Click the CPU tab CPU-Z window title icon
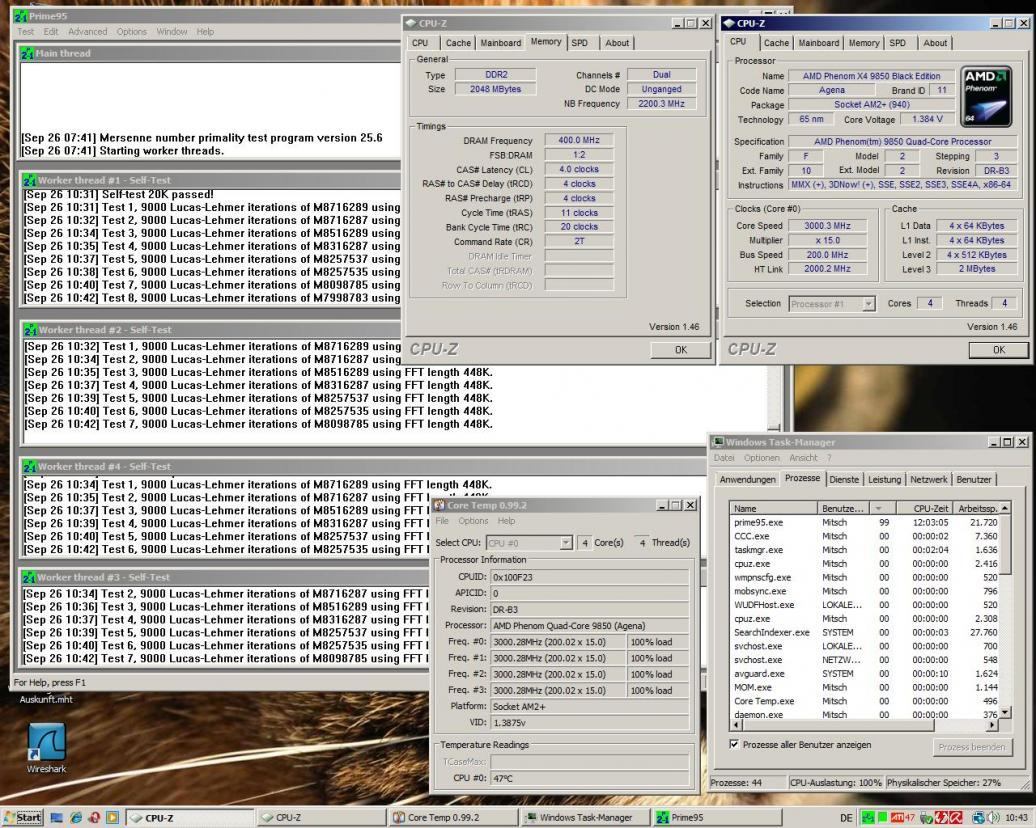This screenshot has height=828, width=1036. click(729, 23)
